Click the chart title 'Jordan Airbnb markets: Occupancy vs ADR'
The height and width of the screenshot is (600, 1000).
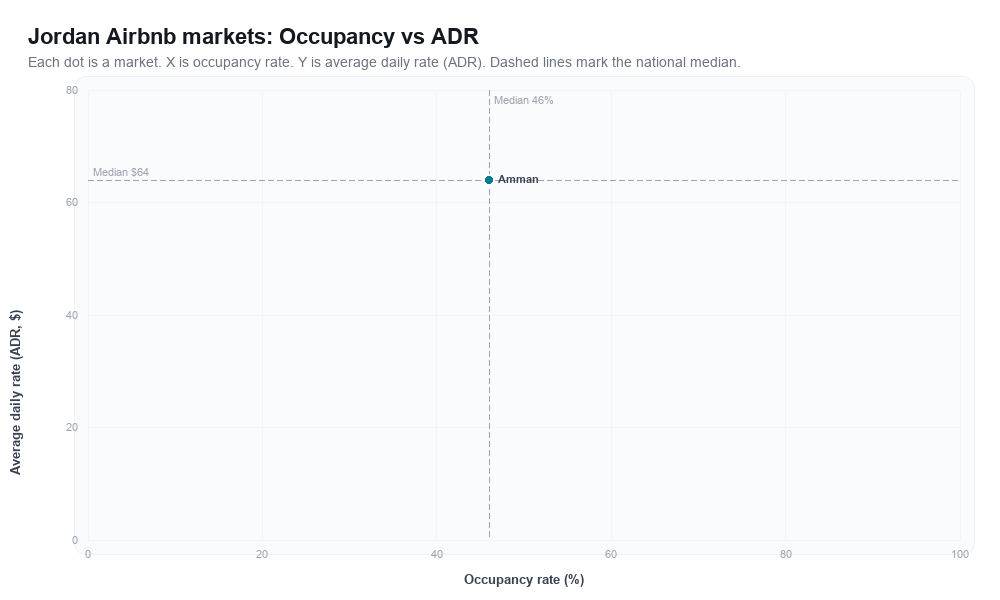[x=253, y=36]
